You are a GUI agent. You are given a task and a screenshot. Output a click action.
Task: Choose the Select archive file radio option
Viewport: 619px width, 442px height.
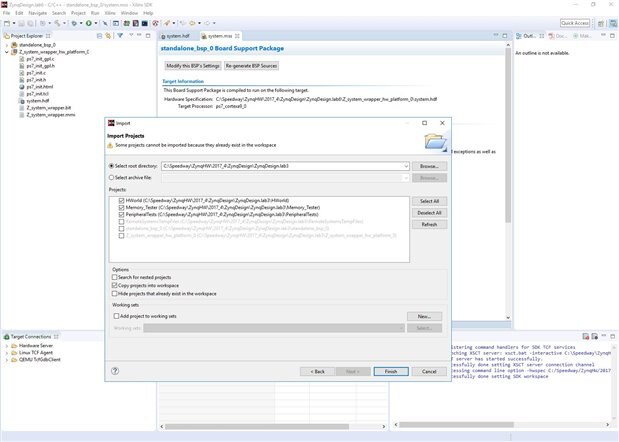(112, 177)
